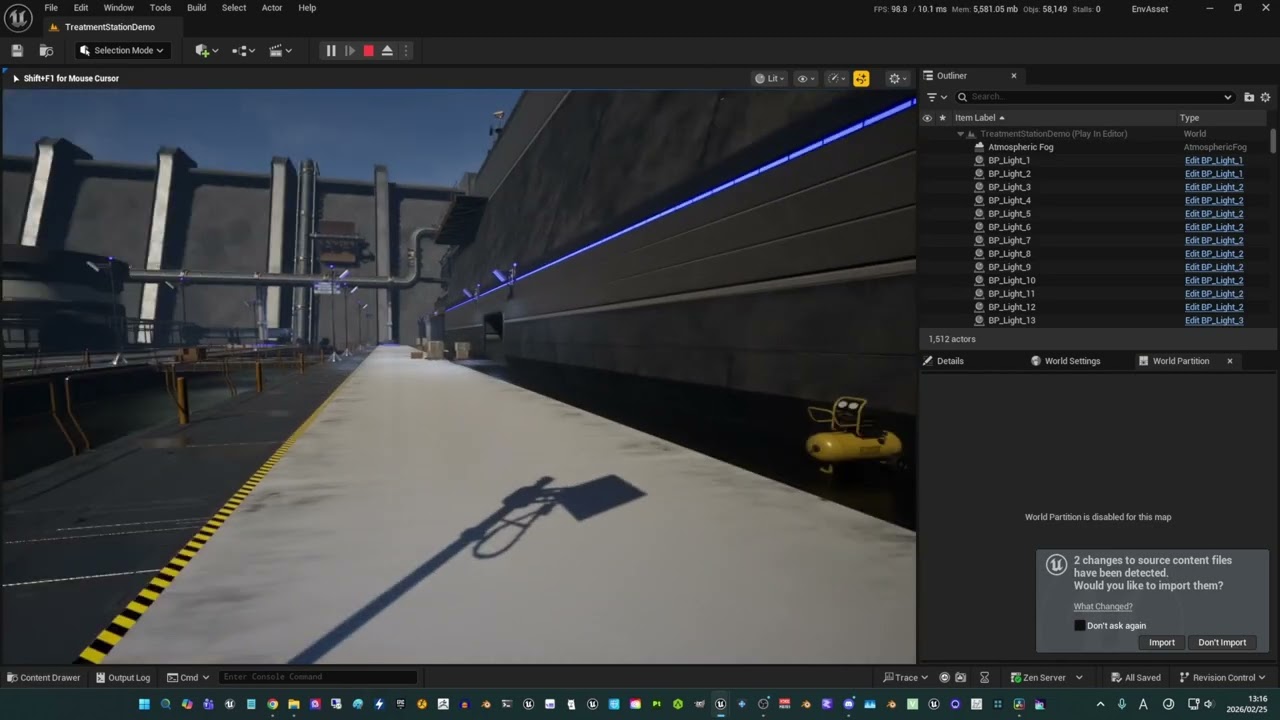The width and height of the screenshot is (1280, 720).
Task: Open the Content Drawer
Action: point(43,677)
